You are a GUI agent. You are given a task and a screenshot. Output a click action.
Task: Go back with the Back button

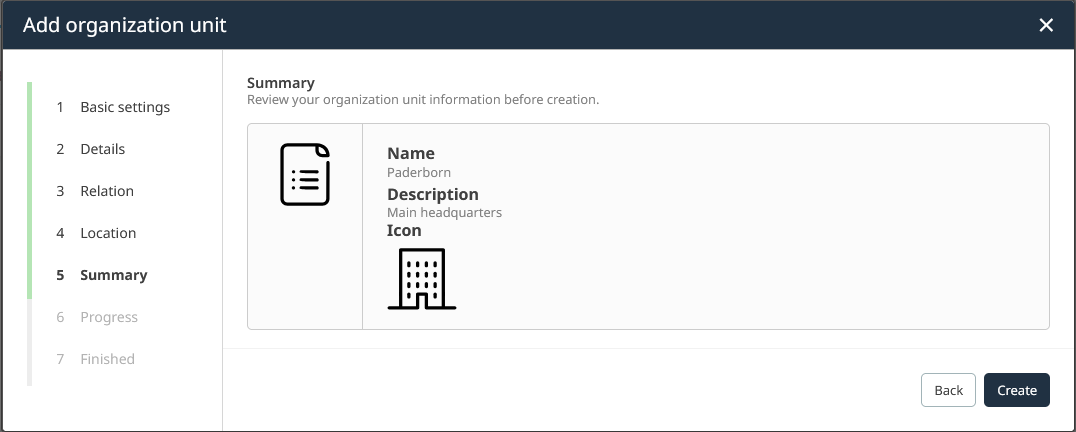click(948, 390)
